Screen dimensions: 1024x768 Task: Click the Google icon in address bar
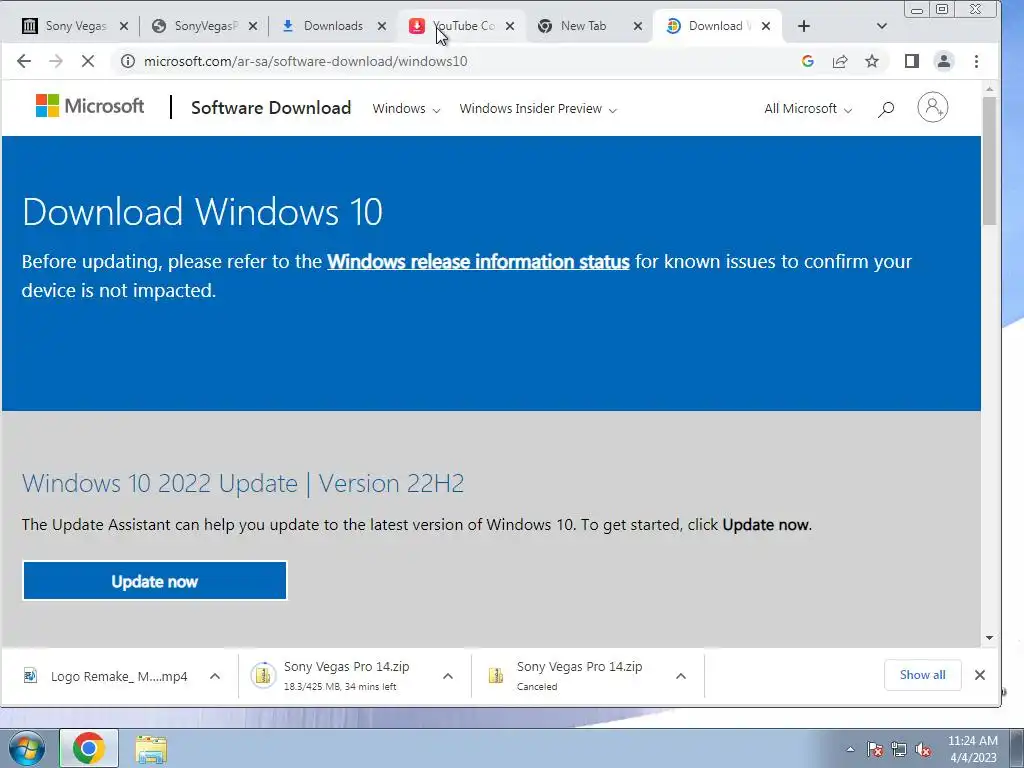808,61
